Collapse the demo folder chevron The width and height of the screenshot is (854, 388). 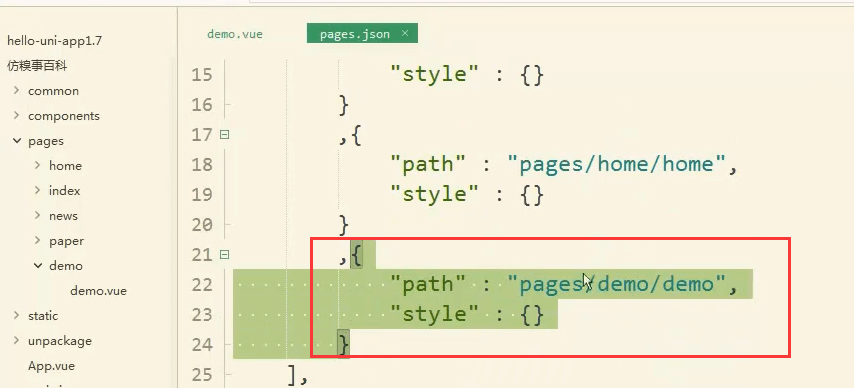[x=38, y=265]
